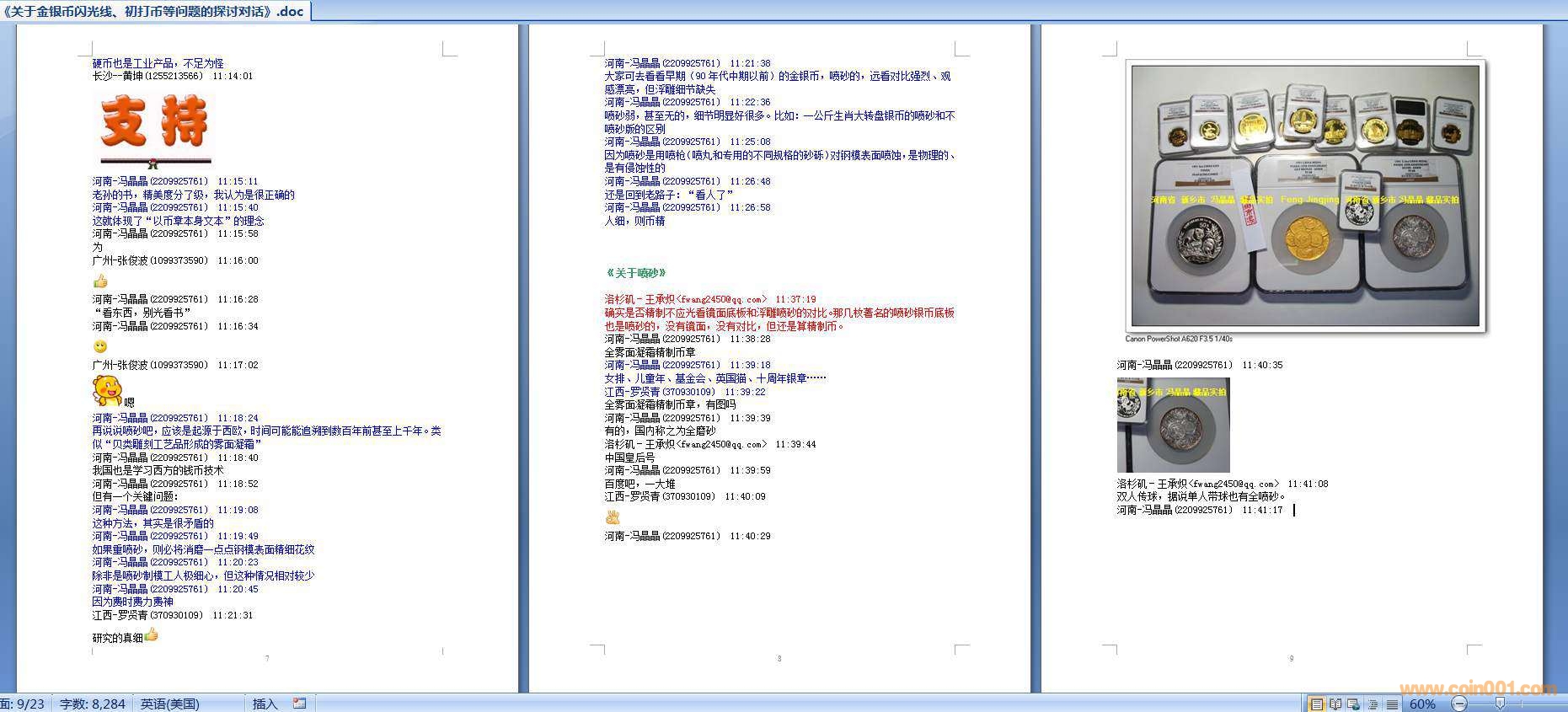This screenshot has width=1568, height=712.
Task: Click the large coin collection photo
Action: [1305, 195]
